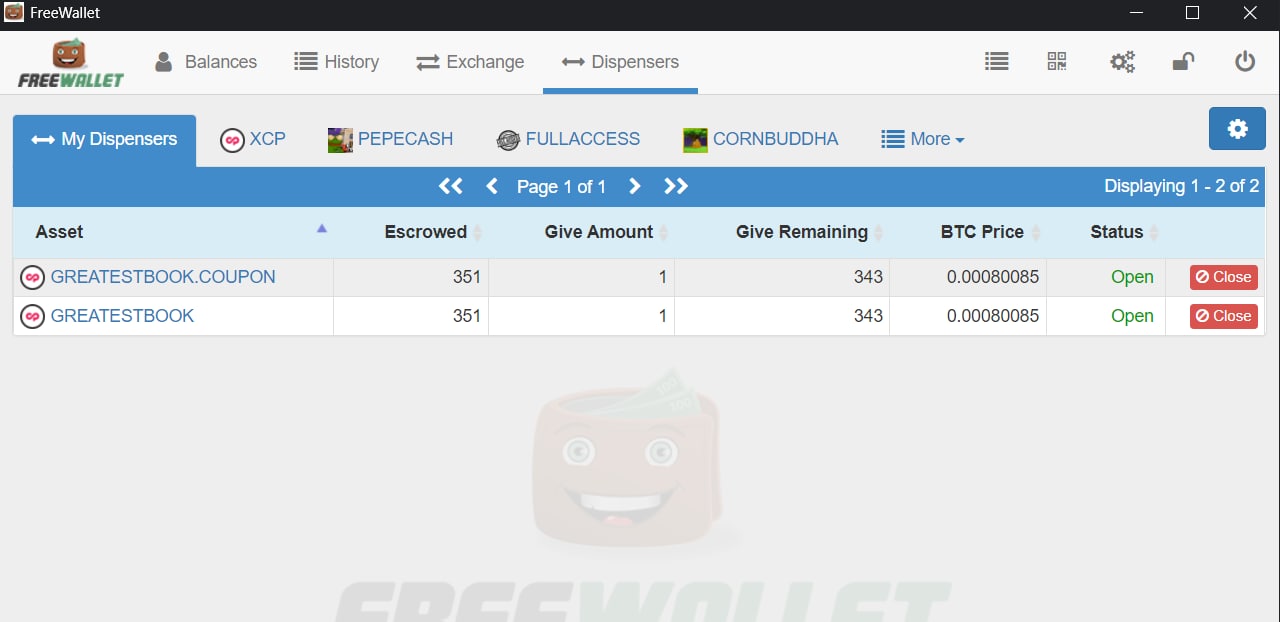Go to next page arrow
This screenshot has height=622, width=1280.
pyautogui.click(x=634, y=186)
